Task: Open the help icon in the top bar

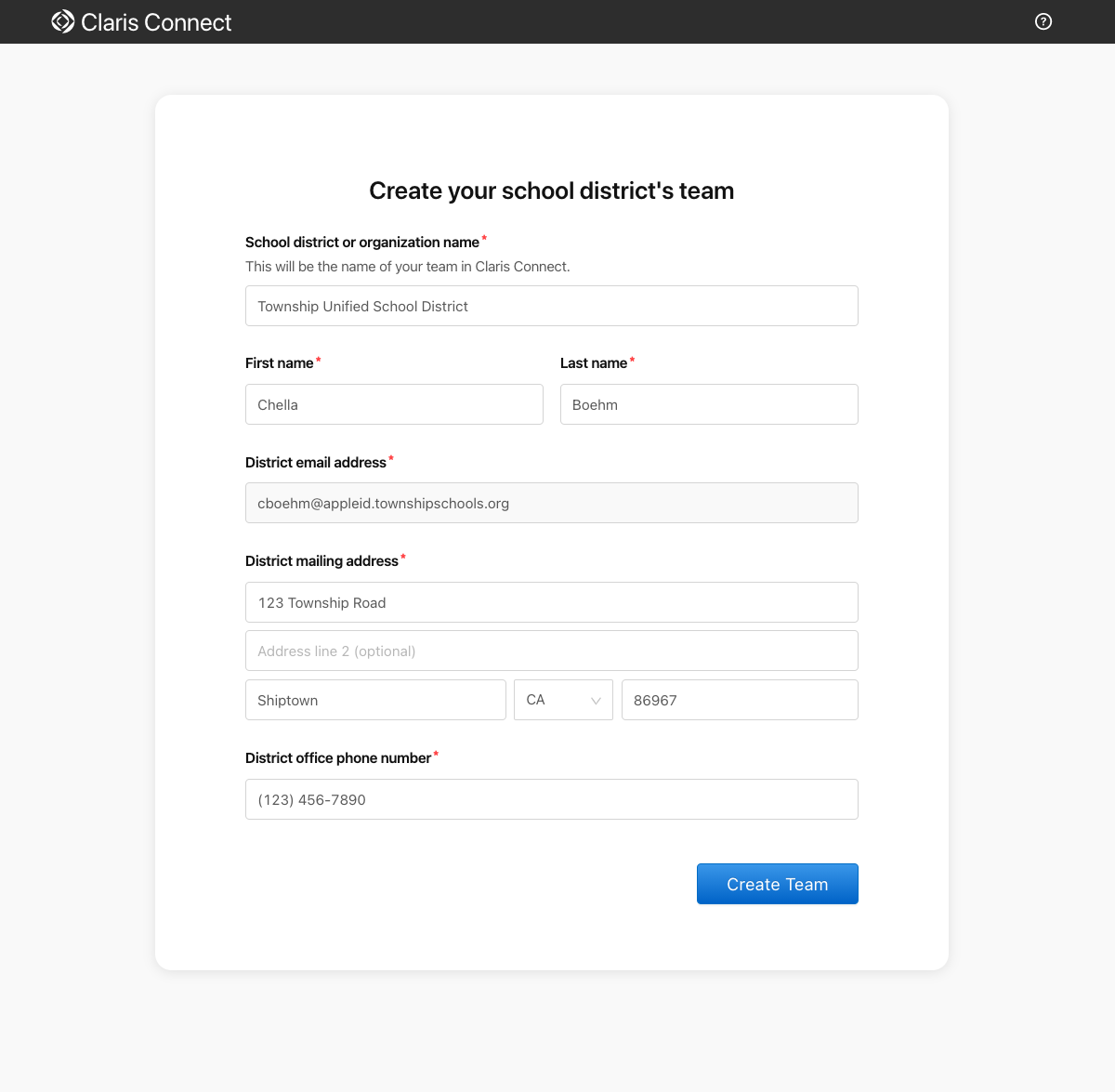Action: pyautogui.click(x=1043, y=21)
